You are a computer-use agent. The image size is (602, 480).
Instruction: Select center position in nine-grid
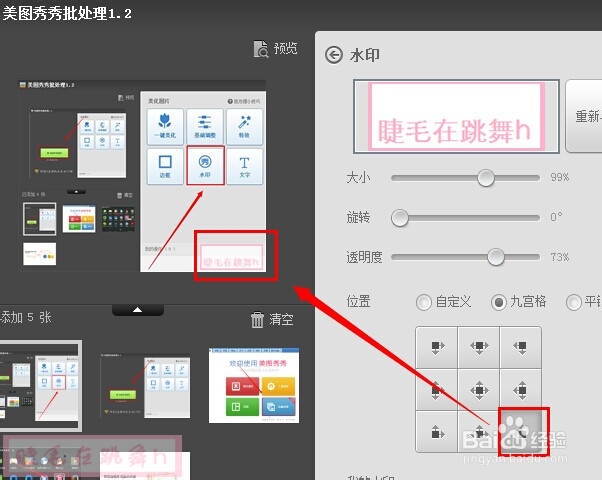[479, 390]
